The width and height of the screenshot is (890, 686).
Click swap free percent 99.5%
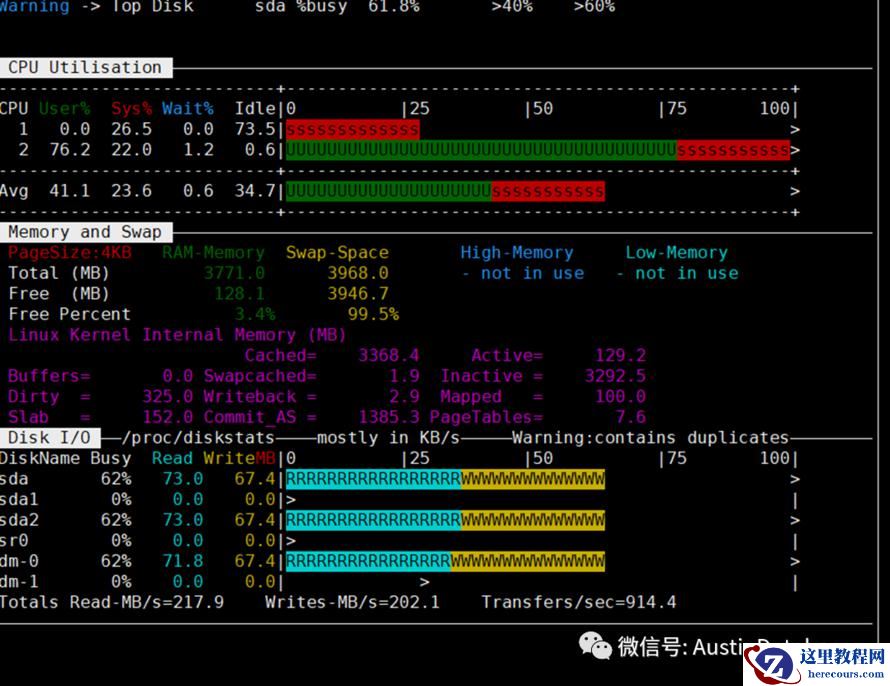click(x=373, y=314)
